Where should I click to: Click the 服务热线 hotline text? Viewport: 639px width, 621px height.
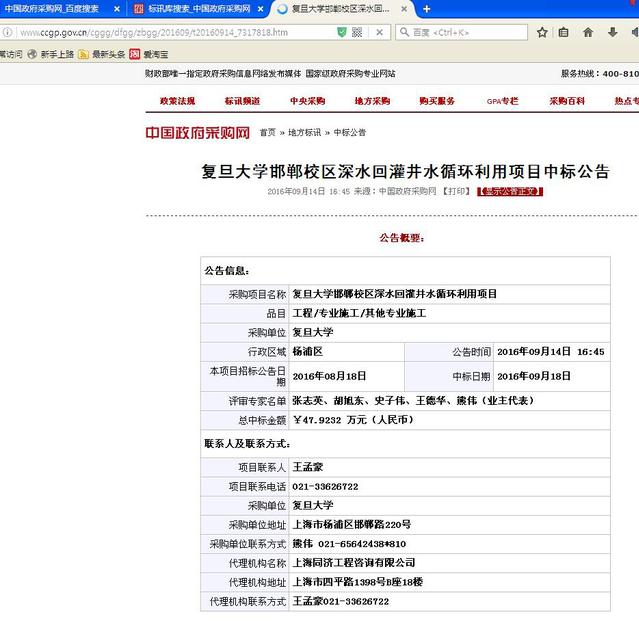tap(599, 74)
